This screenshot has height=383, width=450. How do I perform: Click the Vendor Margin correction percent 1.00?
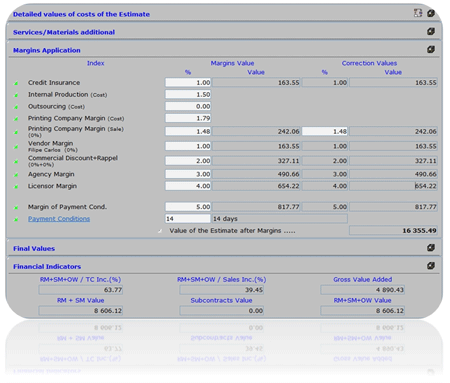coord(325,146)
